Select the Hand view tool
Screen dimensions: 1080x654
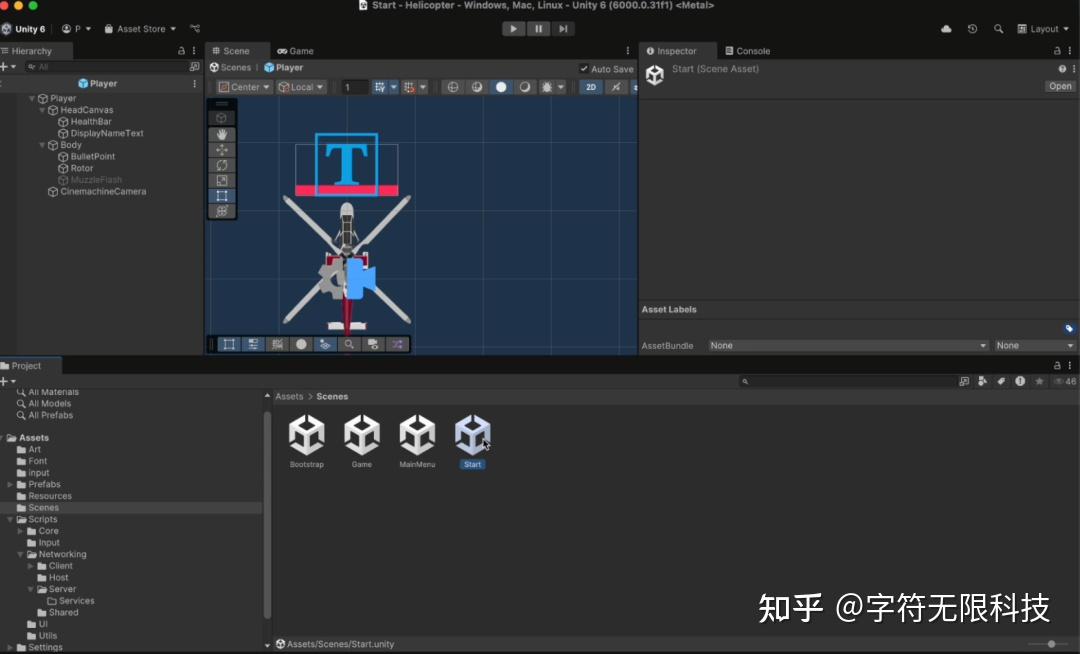click(222, 134)
